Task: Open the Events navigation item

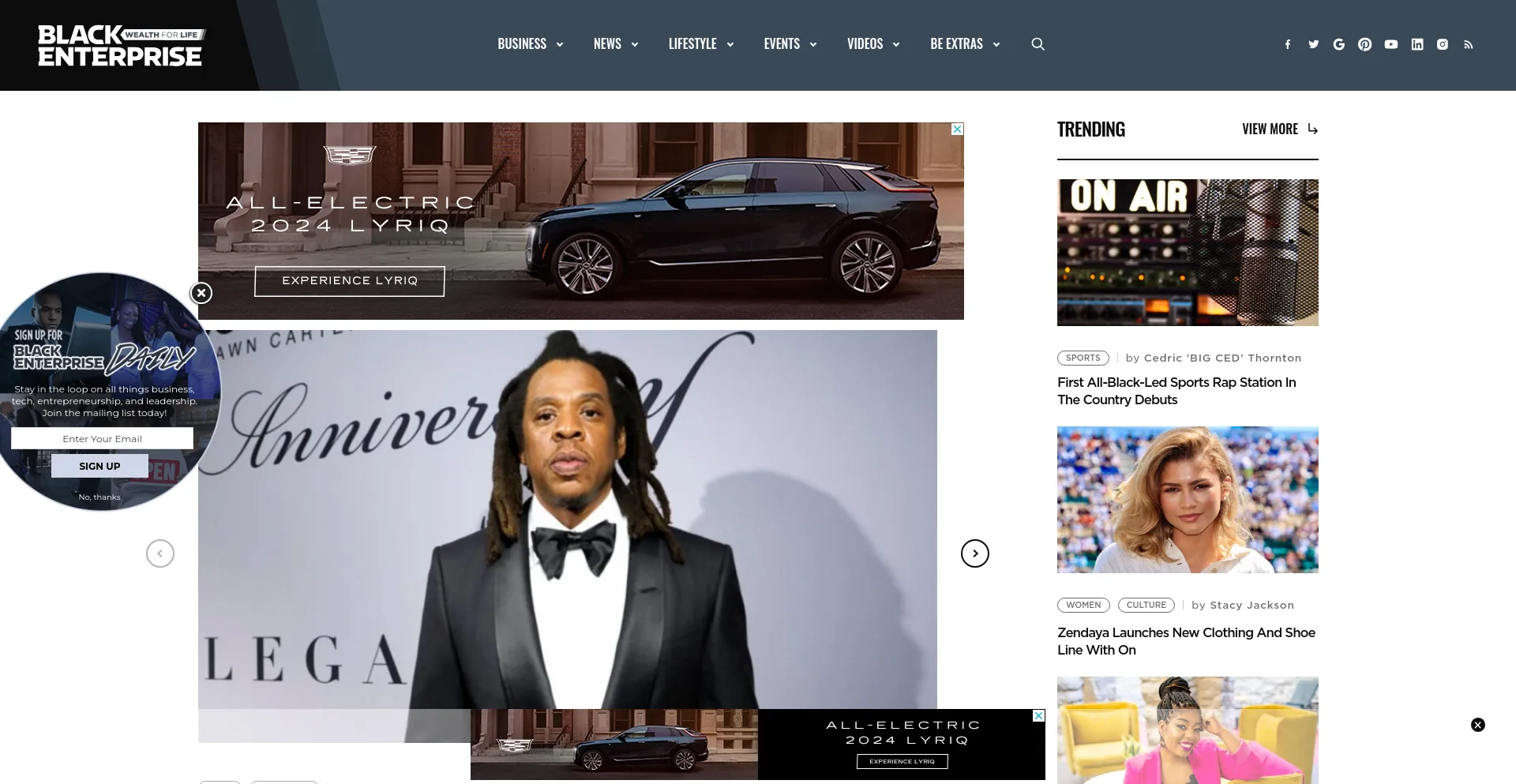Action: pyautogui.click(x=782, y=44)
